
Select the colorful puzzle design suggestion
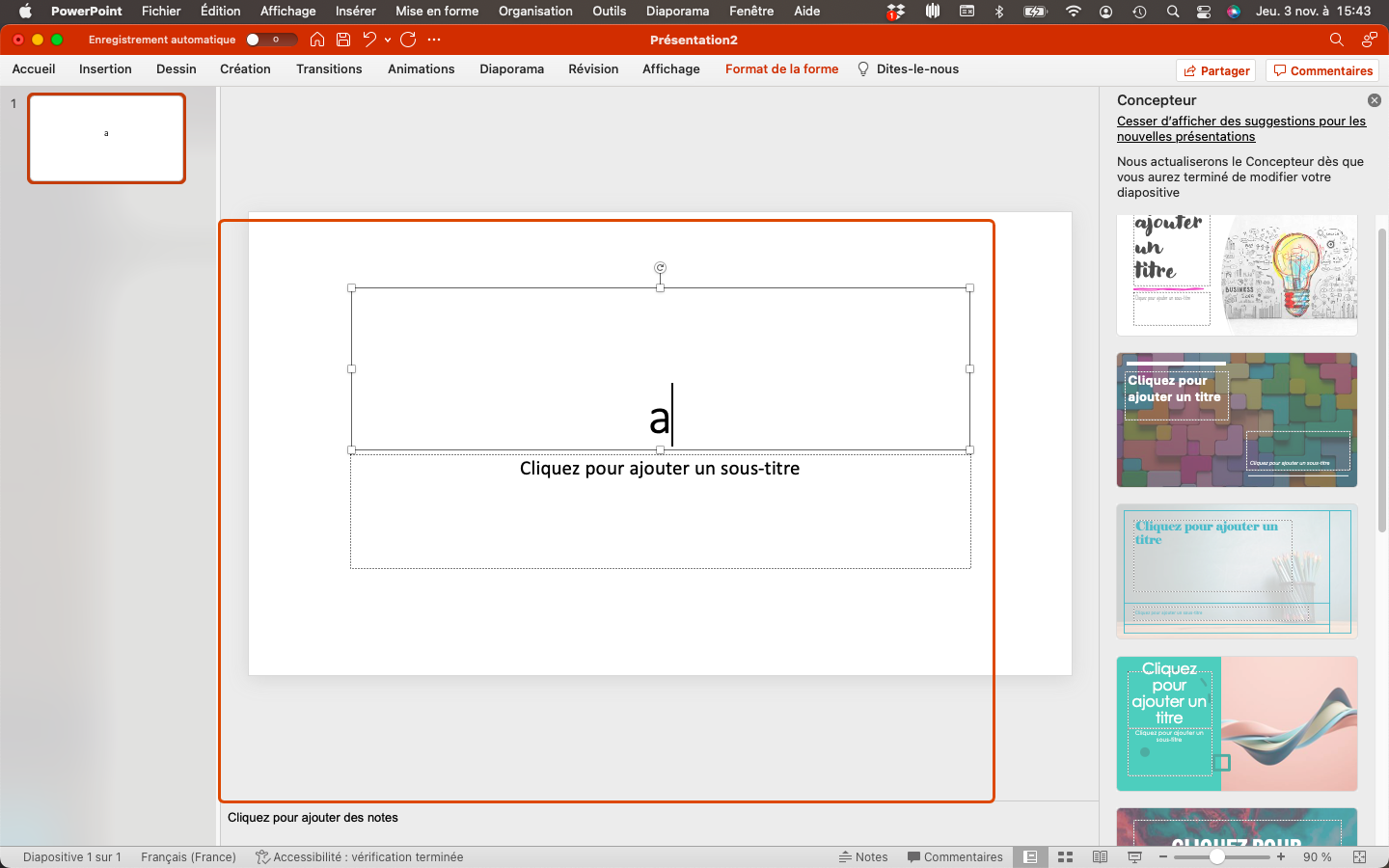coord(1237,420)
